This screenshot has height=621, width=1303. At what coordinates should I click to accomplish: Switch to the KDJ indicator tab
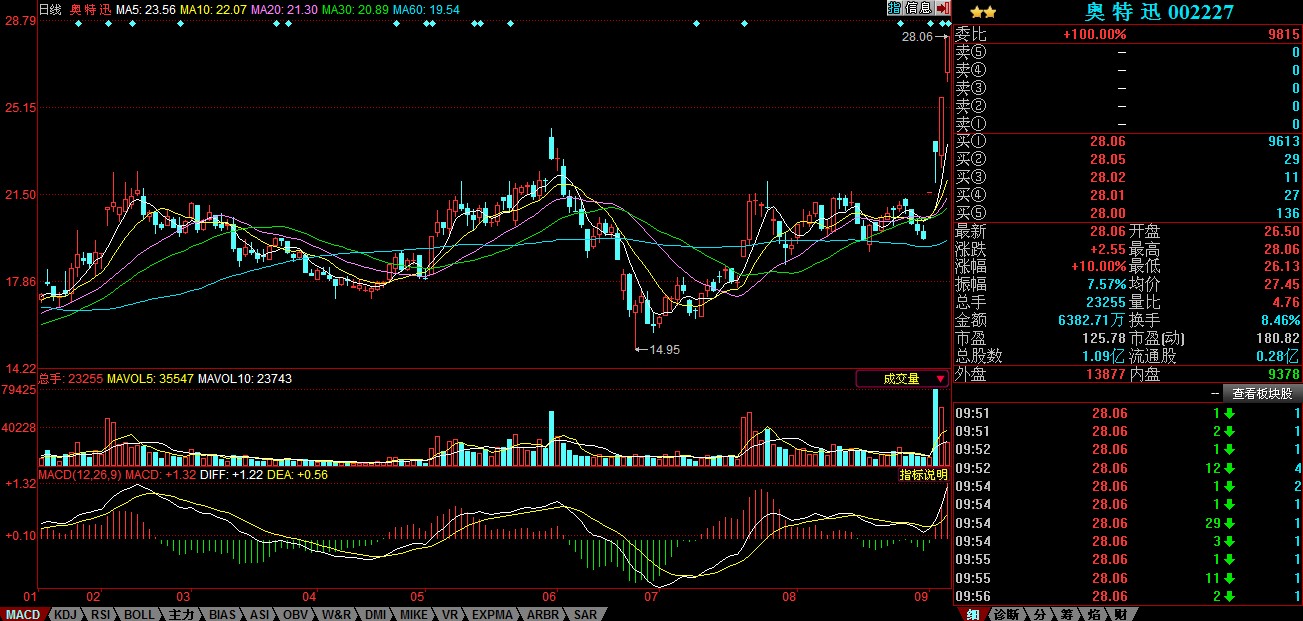point(65,614)
